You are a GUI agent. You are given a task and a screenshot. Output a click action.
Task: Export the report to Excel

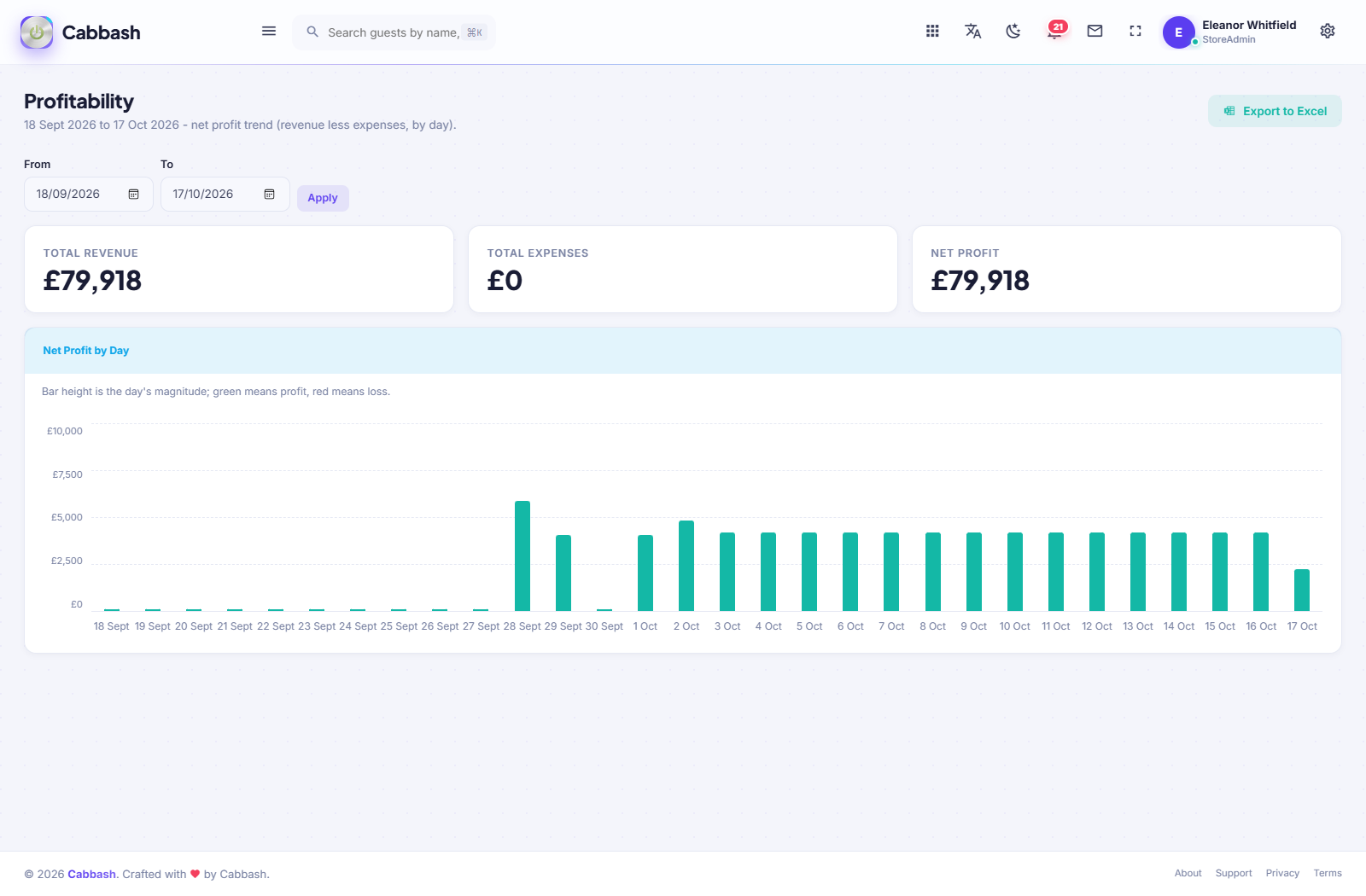tap(1275, 111)
